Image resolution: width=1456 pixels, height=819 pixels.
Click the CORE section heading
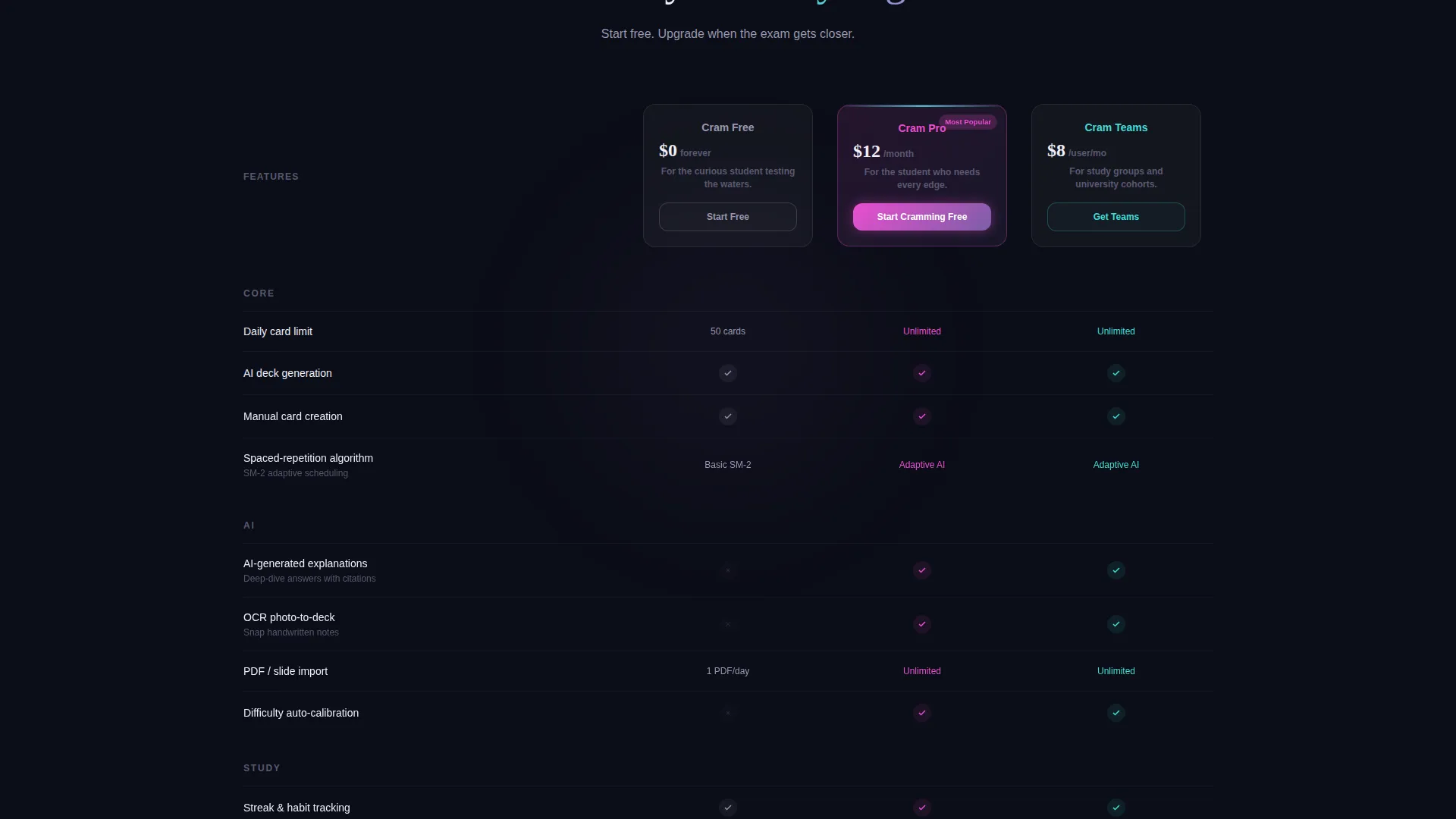coord(259,293)
